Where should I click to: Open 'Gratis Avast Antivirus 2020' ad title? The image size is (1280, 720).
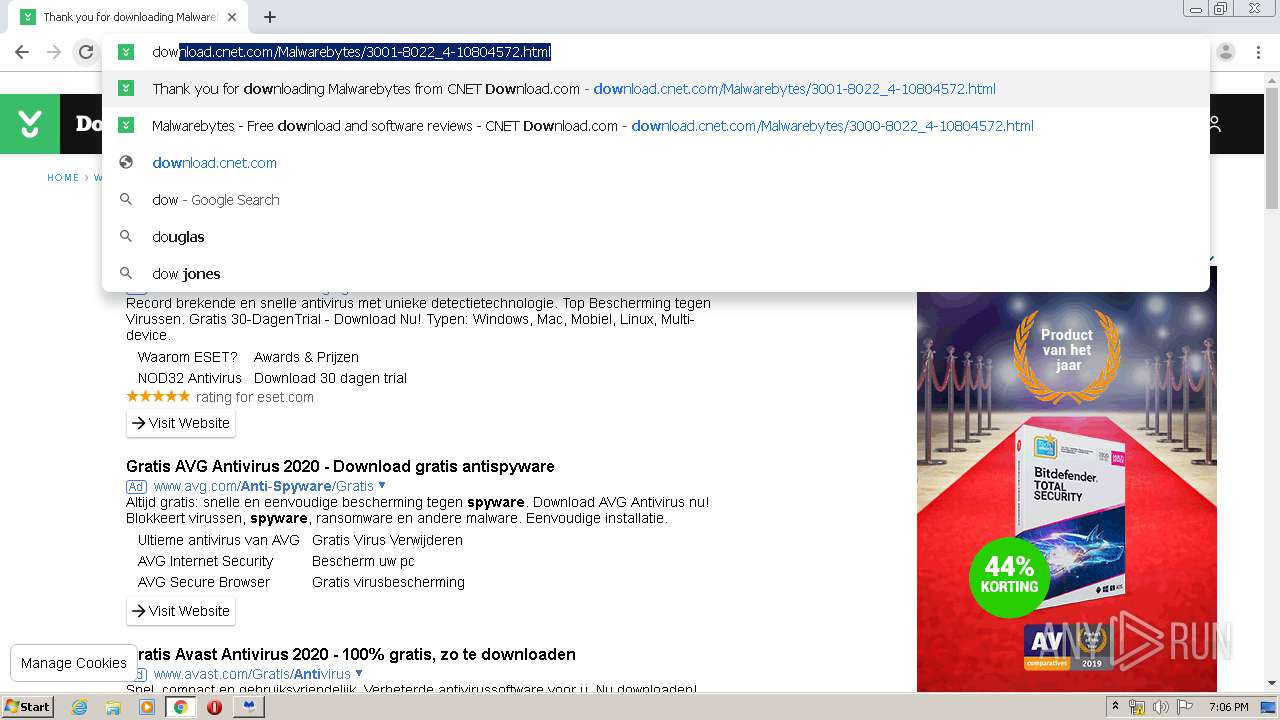(x=351, y=654)
